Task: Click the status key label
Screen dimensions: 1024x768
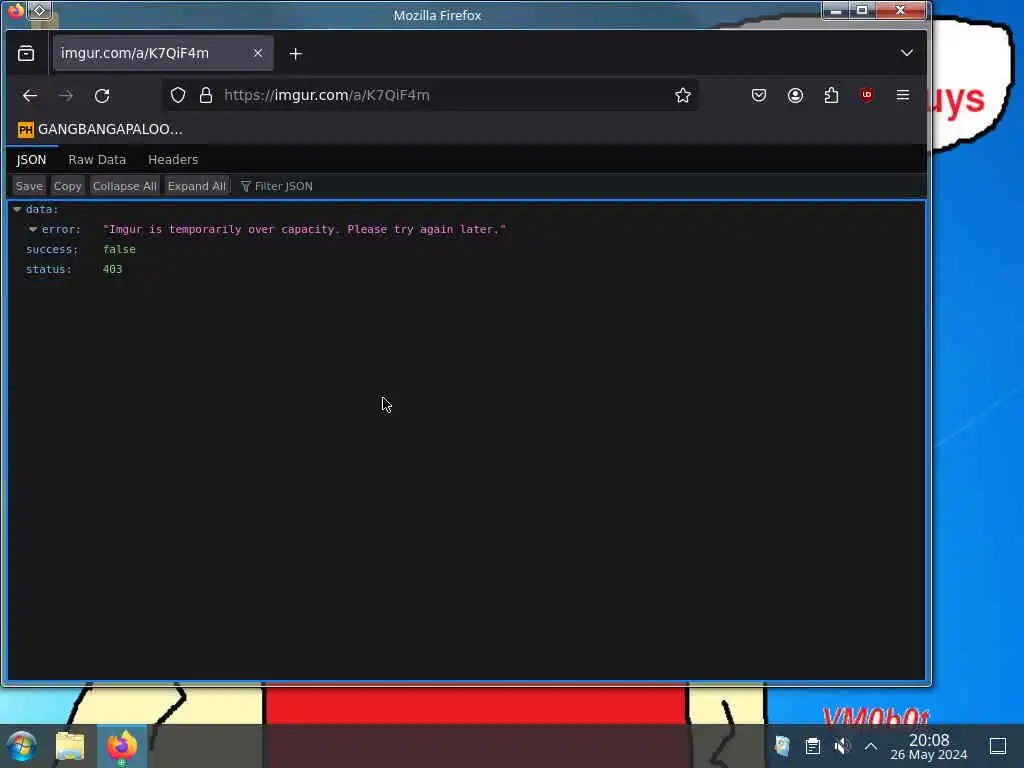Action: [x=49, y=269]
